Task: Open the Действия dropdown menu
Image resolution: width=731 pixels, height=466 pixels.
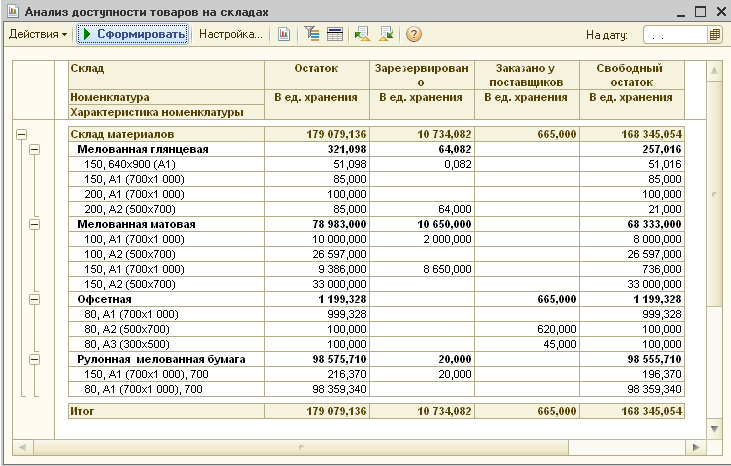Action: coord(37,34)
